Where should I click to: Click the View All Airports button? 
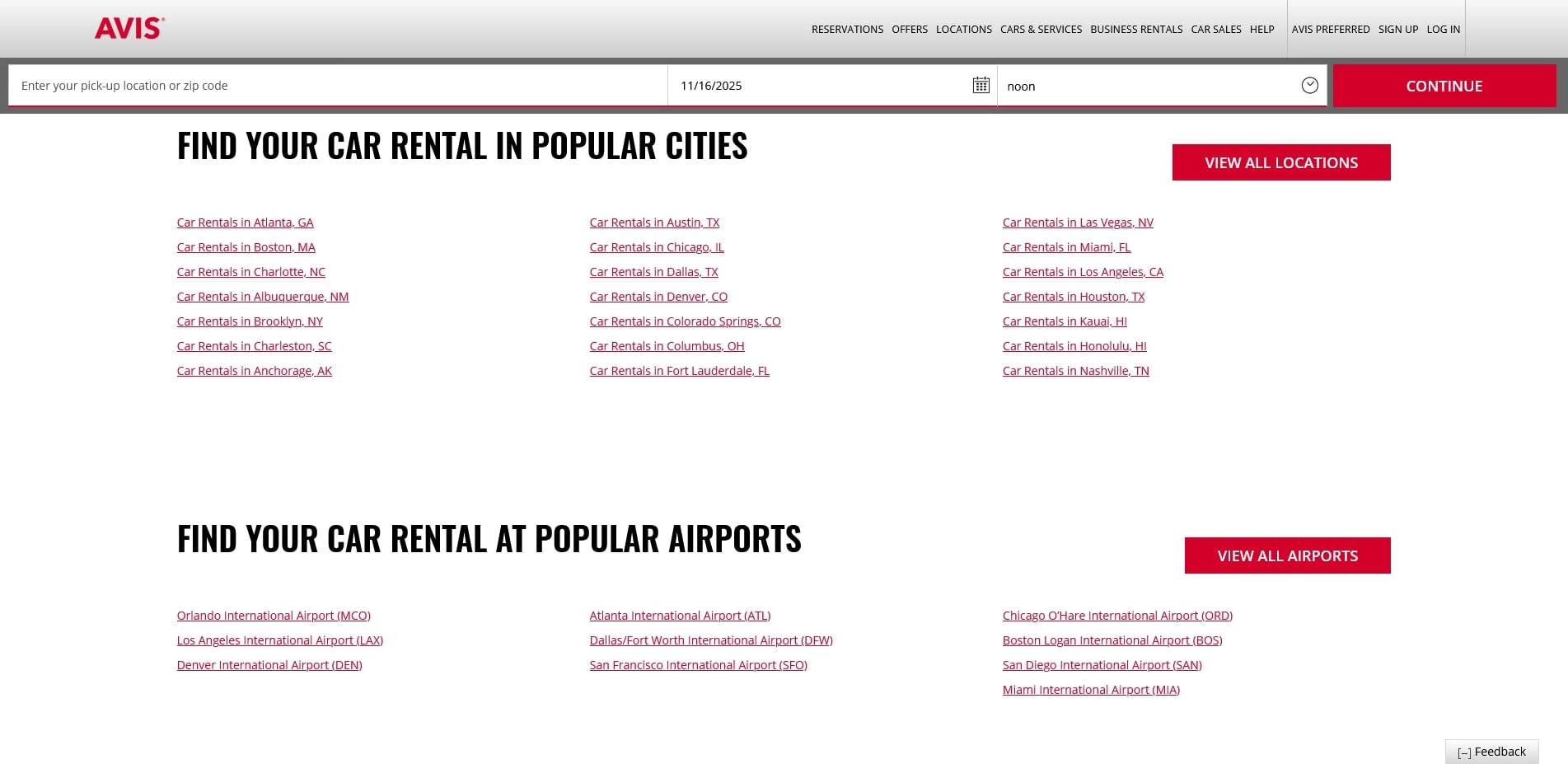click(1287, 555)
